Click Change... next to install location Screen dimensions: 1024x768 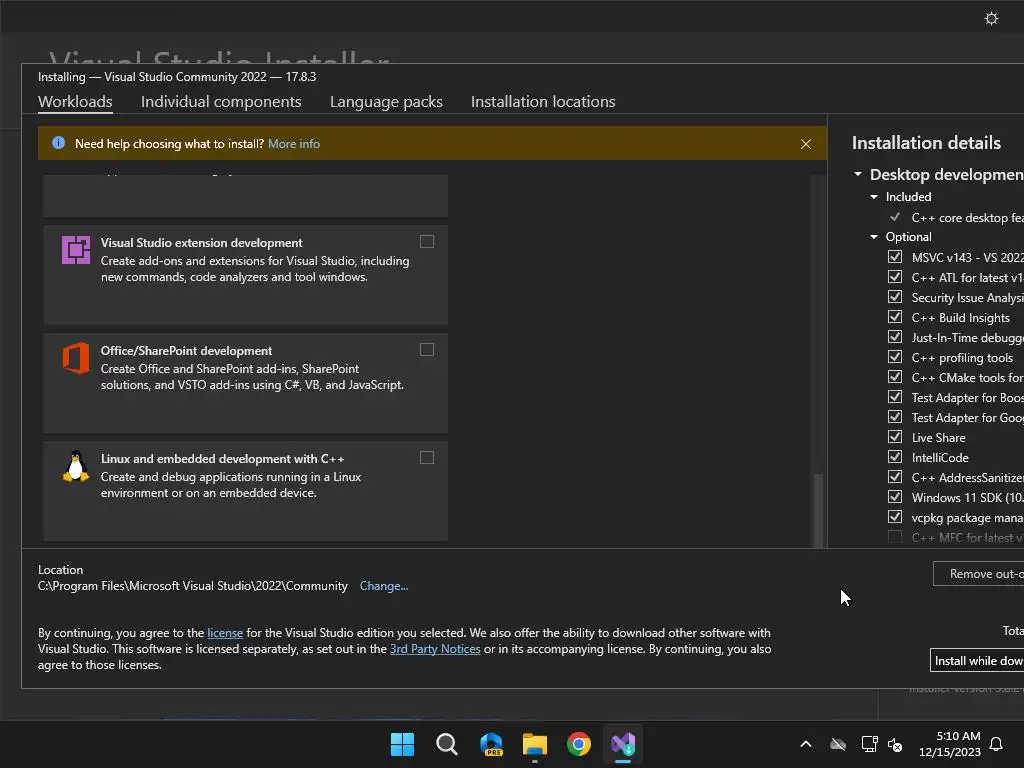(x=384, y=586)
